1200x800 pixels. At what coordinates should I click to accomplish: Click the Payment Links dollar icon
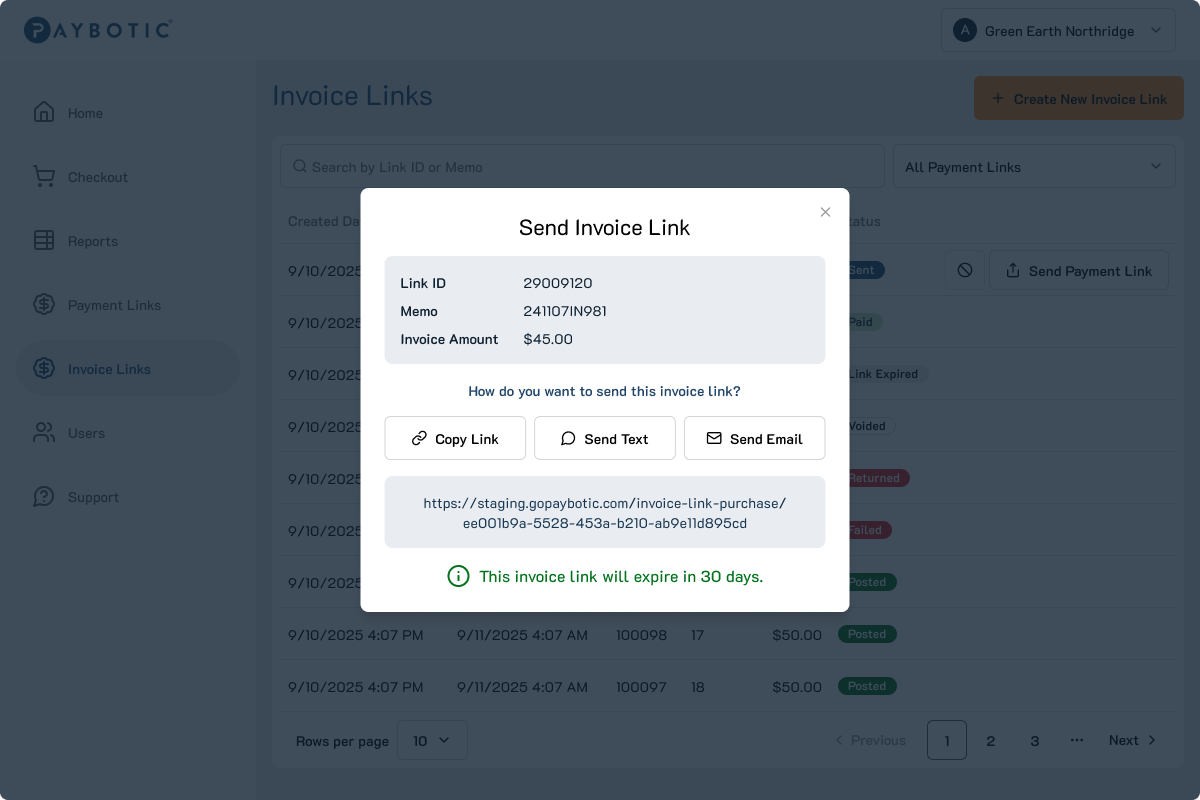click(x=44, y=305)
